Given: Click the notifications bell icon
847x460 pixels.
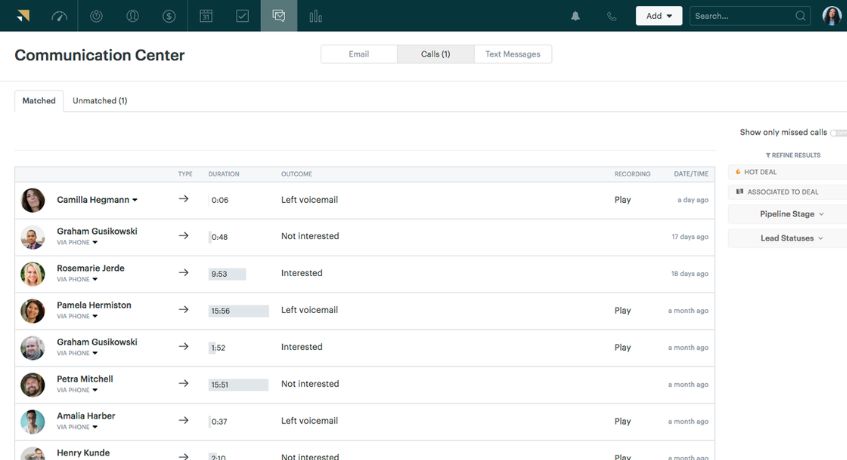Looking at the screenshot, I should click(575, 16).
